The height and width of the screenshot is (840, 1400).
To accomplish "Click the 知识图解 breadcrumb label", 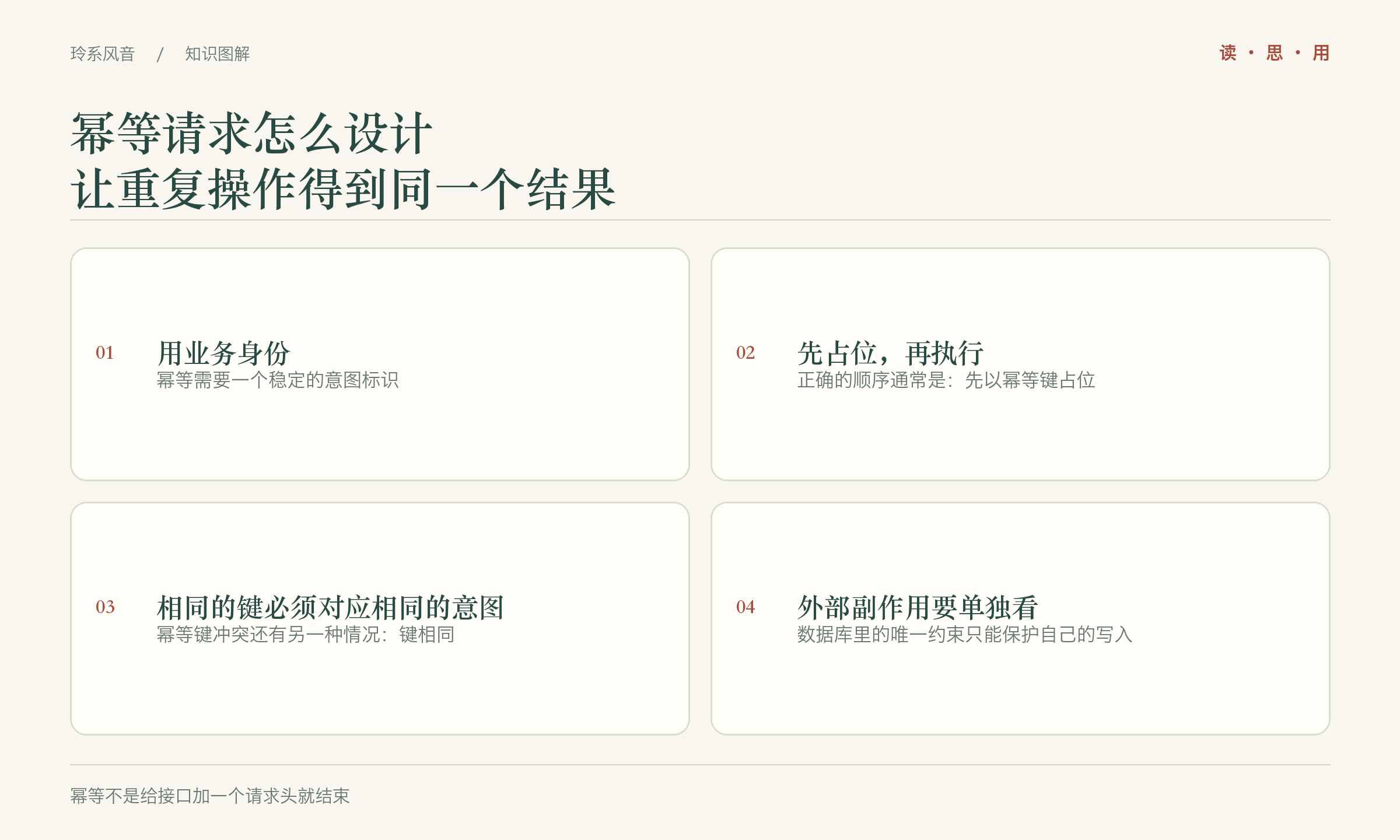I will tap(218, 54).
